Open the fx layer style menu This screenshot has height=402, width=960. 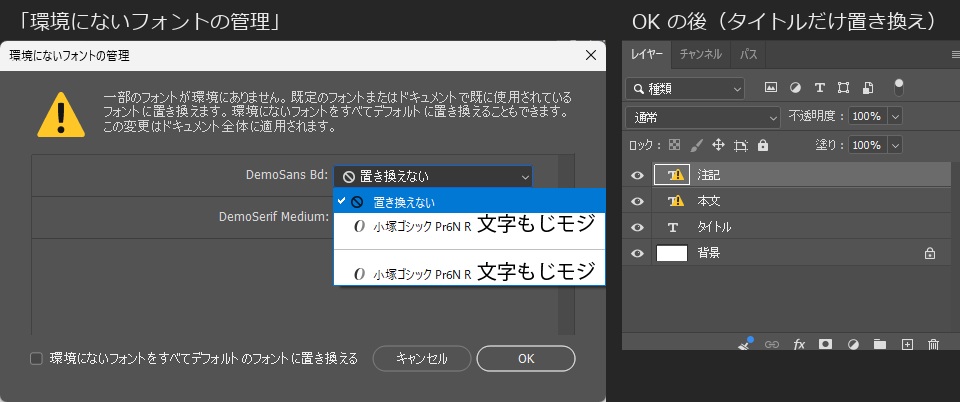click(x=799, y=344)
